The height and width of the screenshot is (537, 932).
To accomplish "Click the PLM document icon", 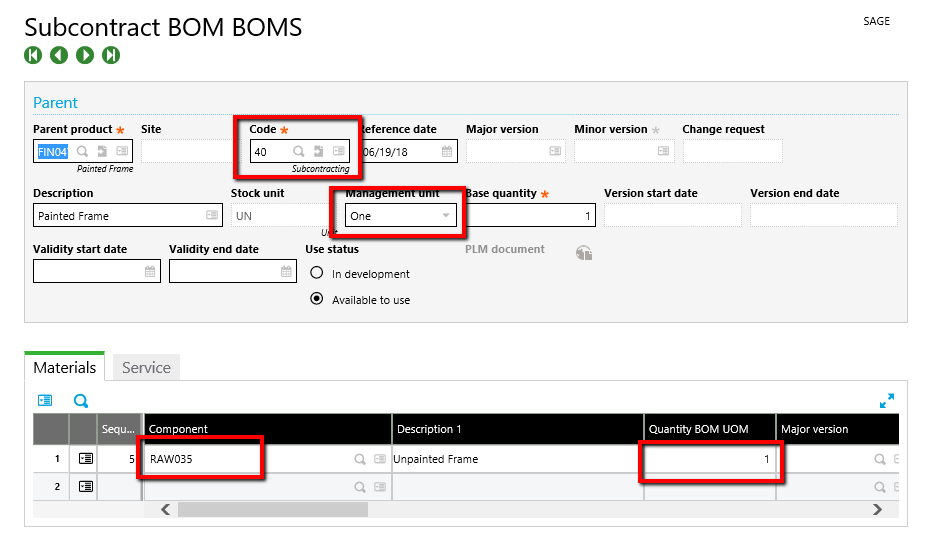I will coord(585,253).
